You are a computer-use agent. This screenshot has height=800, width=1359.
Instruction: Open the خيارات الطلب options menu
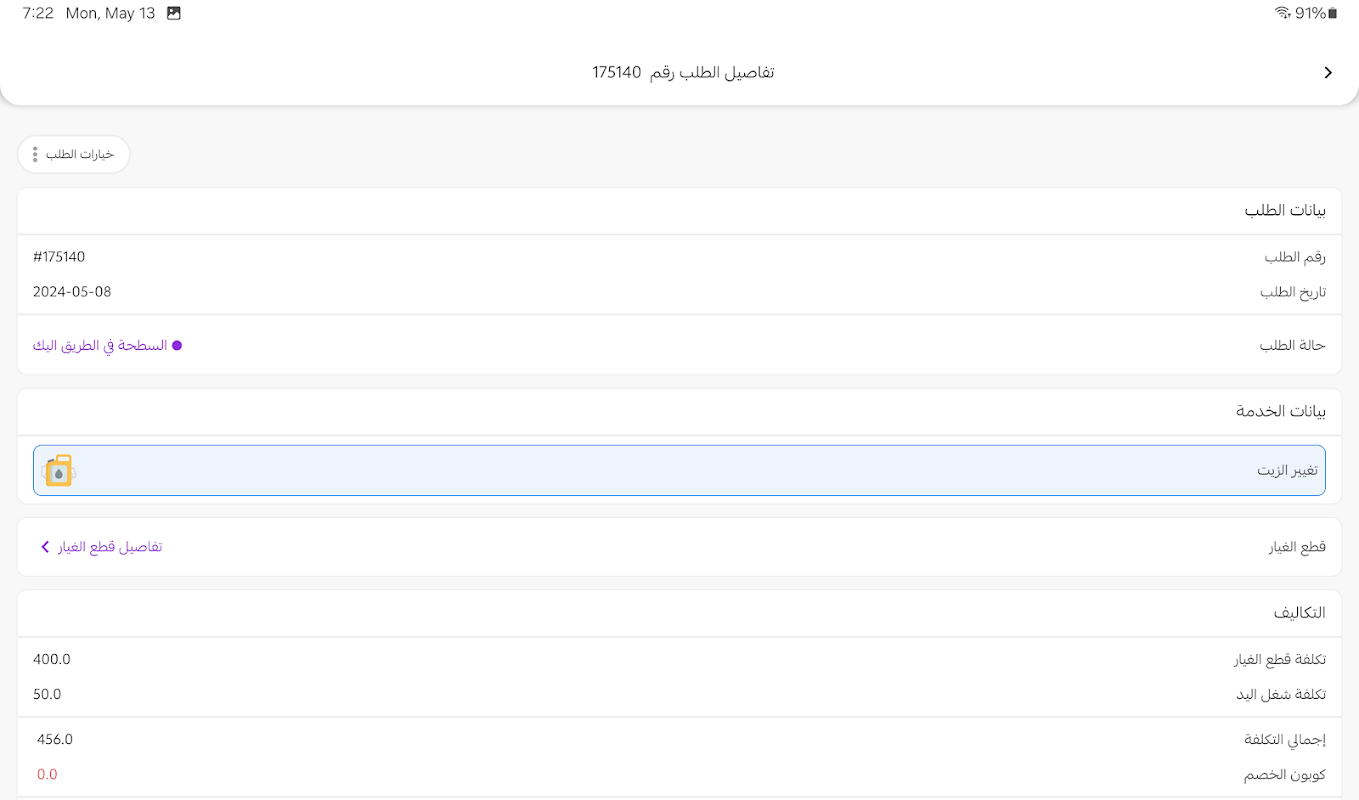(x=74, y=155)
